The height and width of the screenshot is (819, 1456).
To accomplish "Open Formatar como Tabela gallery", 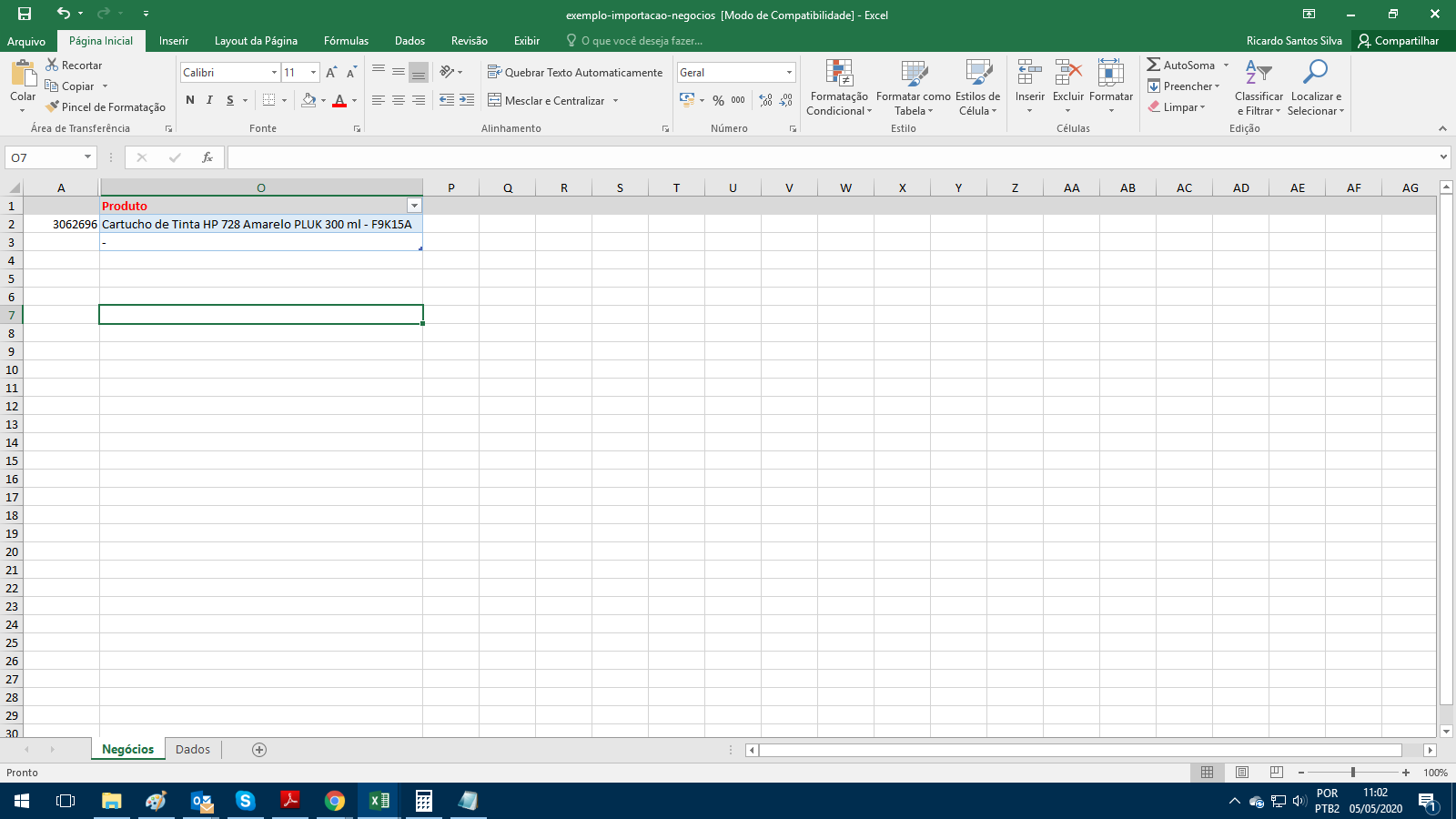I will [914, 87].
